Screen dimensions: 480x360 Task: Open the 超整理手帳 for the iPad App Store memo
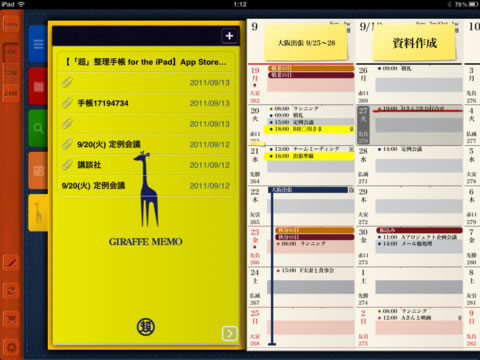click(145, 62)
